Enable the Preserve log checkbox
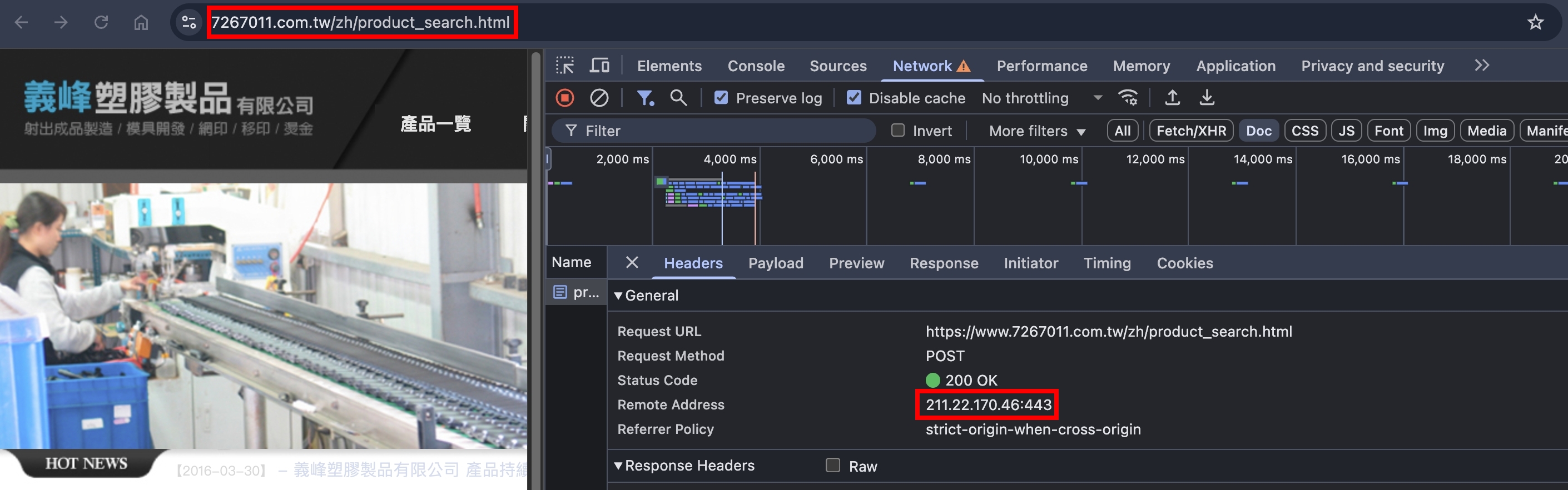 tap(721, 97)
